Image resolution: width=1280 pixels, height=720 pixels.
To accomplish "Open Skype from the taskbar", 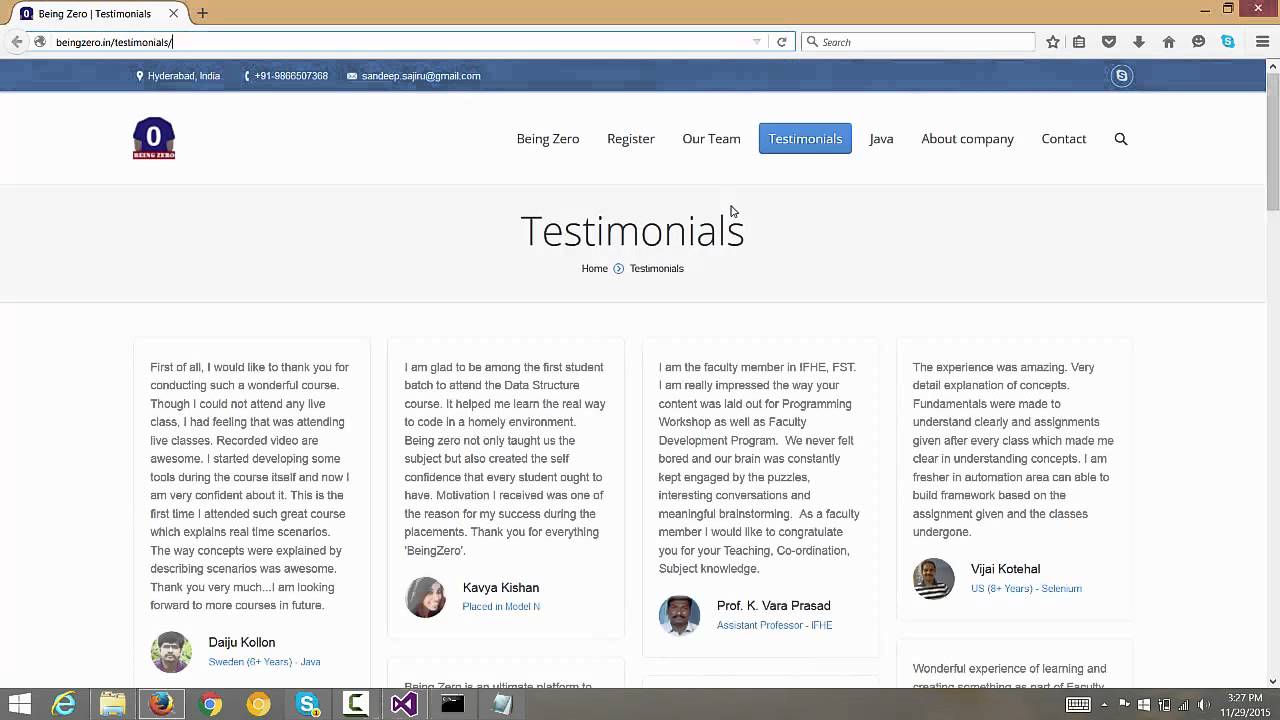I will pyautogui.click(x=307, y=704).
